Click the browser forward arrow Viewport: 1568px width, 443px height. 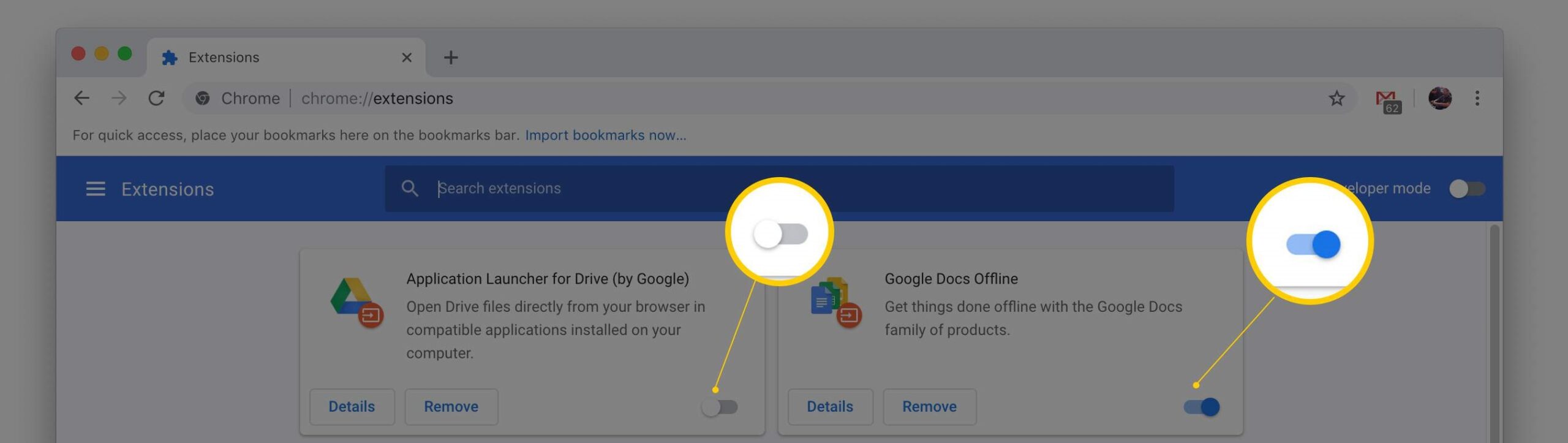point(119,98)
